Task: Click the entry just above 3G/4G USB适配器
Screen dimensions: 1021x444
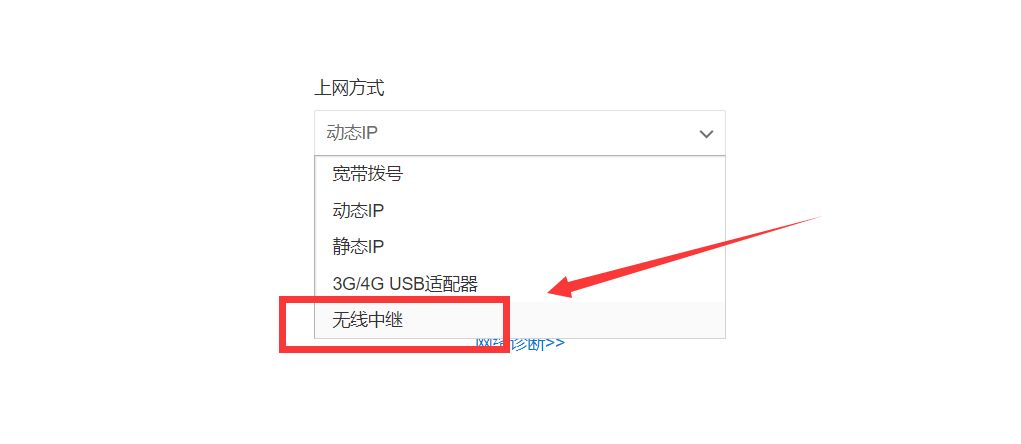Action: 520,247
